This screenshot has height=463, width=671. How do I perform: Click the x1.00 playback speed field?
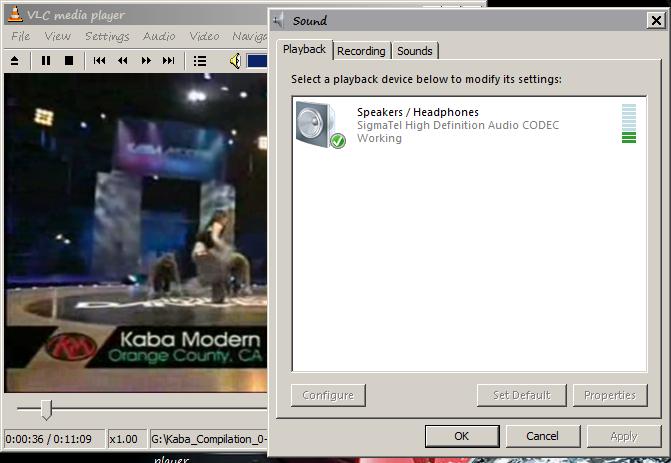(x=127, y=439)
